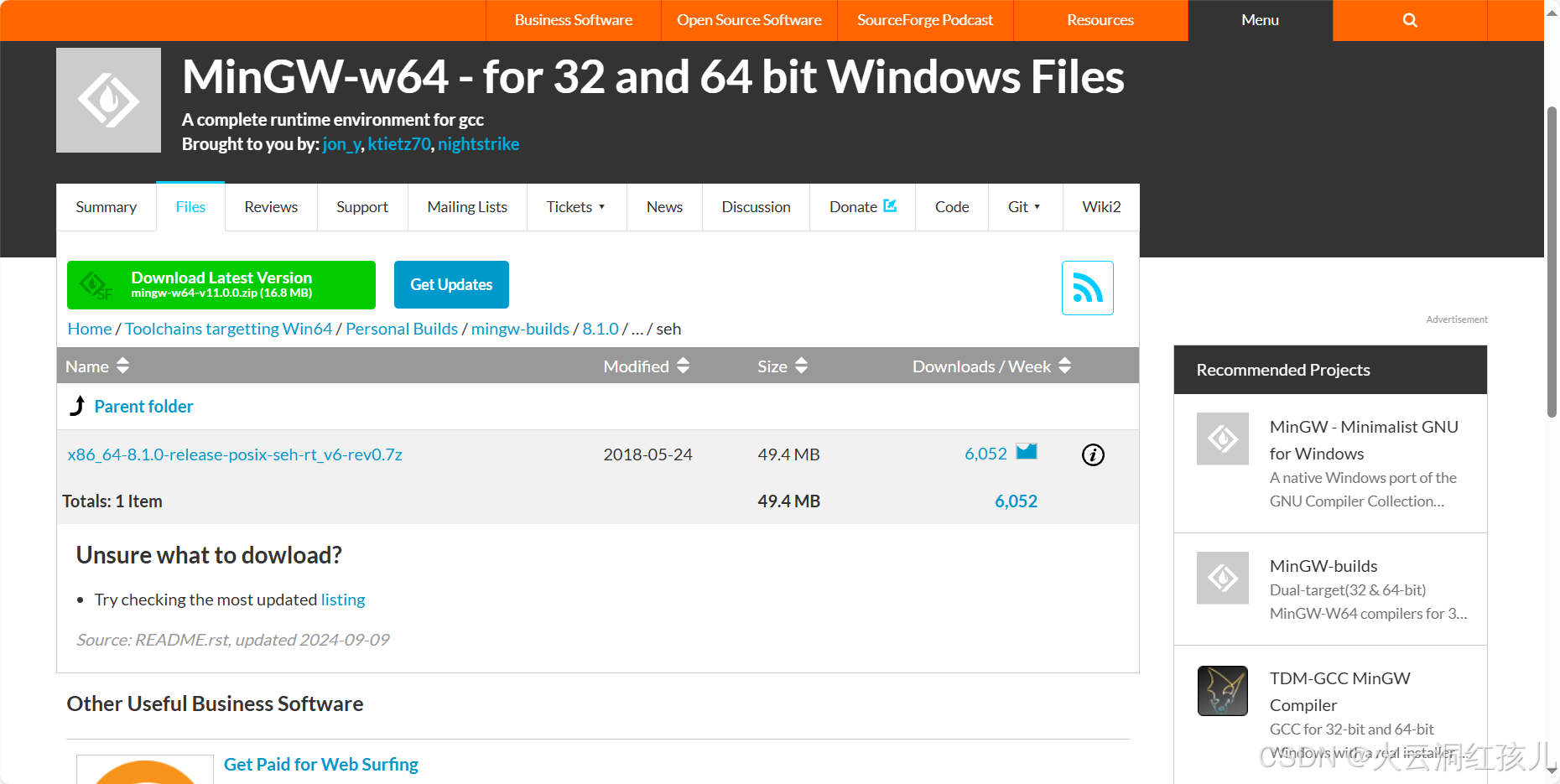
Task: Click file modified date 2018-05-24
Action: click(x=647, y=454)
